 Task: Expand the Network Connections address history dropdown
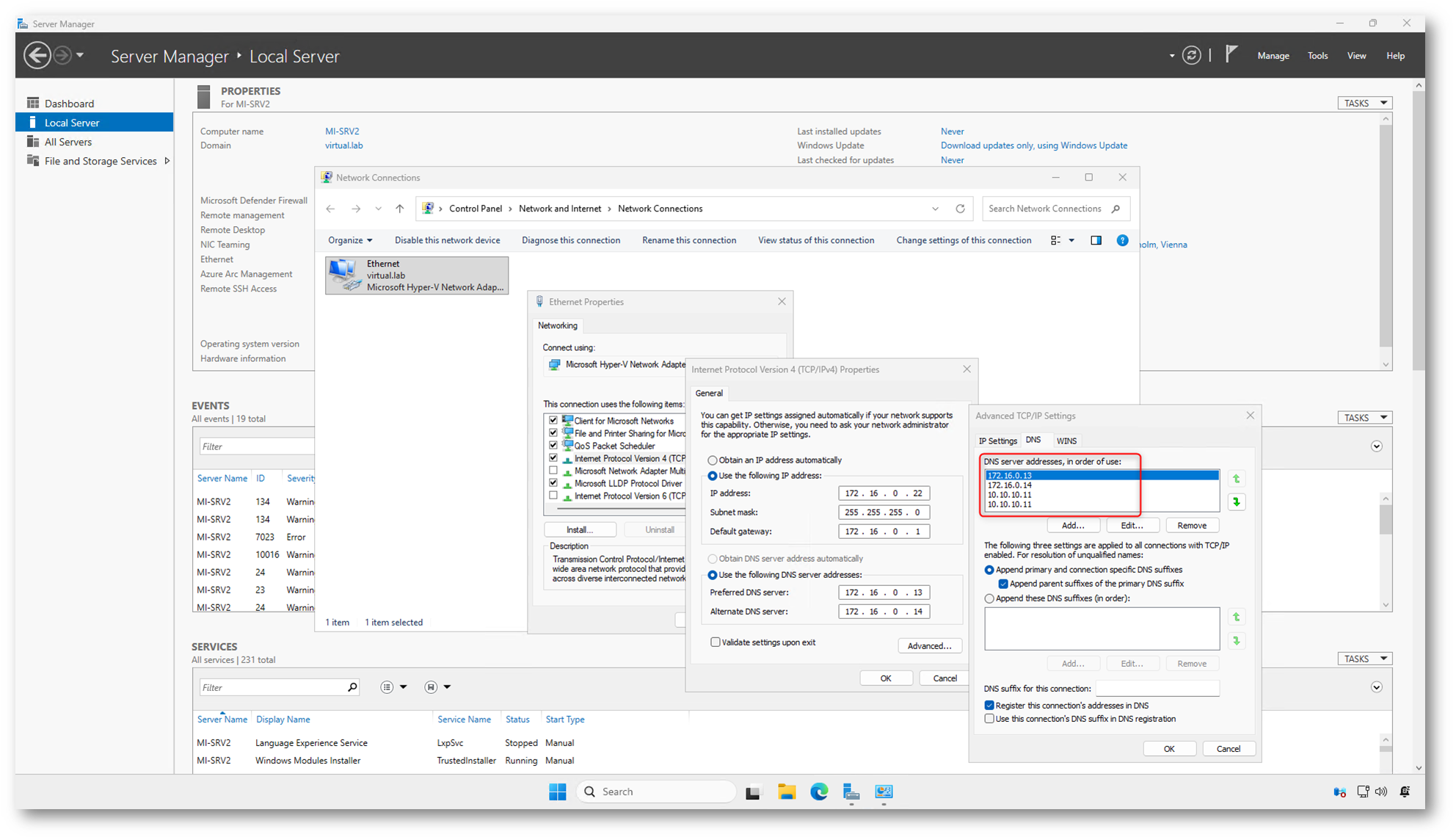point(935,209)
